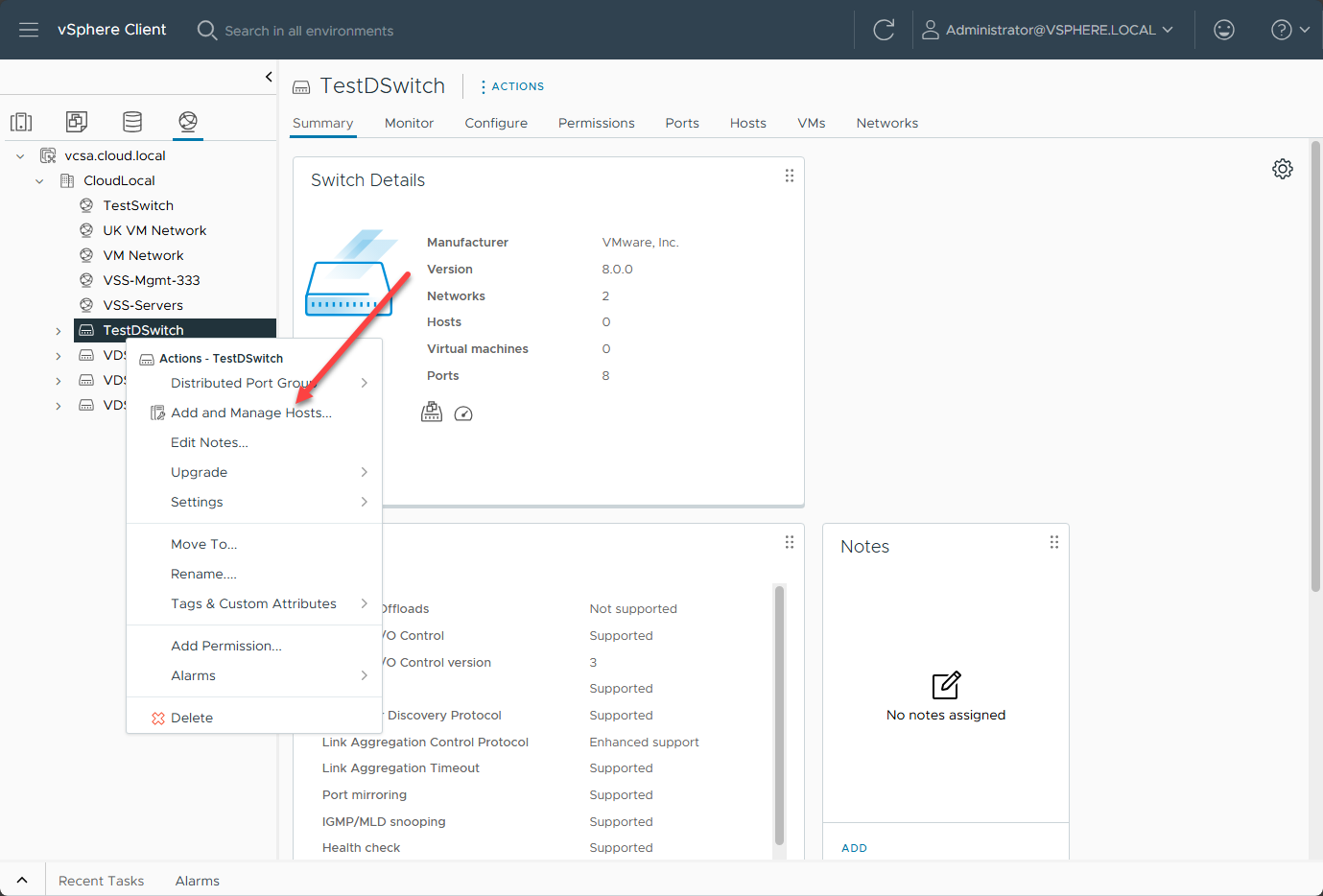Open the Hosts tab
The height and width of the screenshot is (896, 1323).
[x=748, y=123]
